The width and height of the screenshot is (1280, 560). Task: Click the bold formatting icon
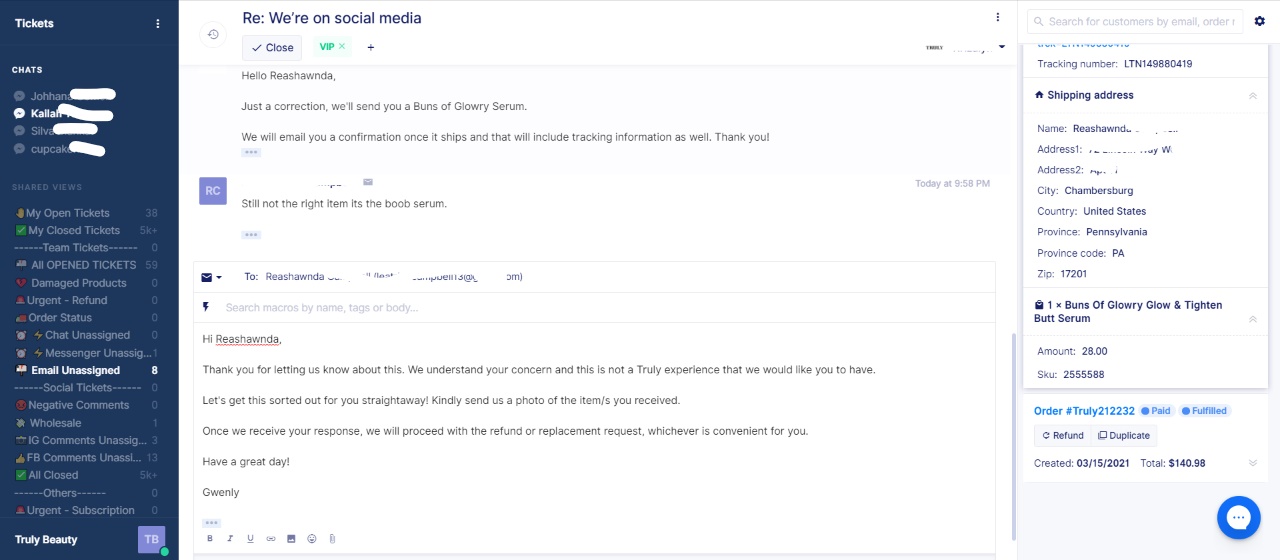click(x=210, y=539)
